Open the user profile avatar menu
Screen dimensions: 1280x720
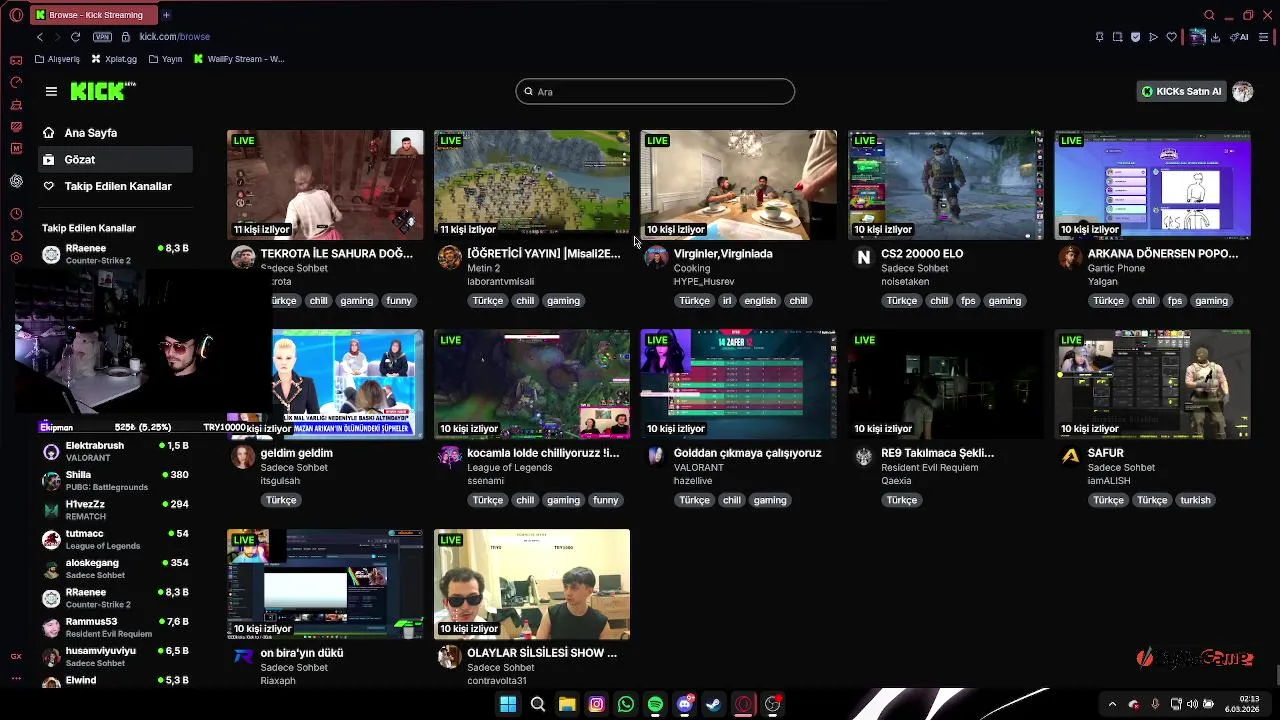coord(1243,91)
